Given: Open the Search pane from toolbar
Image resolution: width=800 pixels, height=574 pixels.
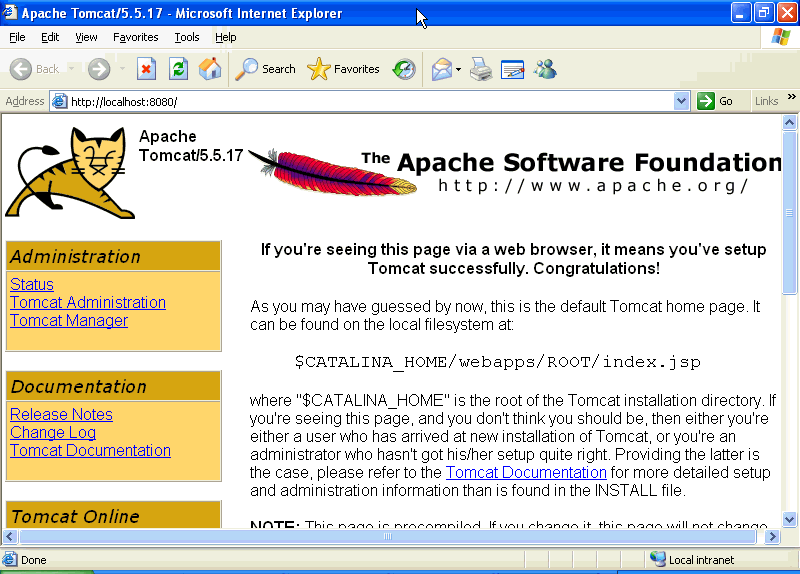Looking at the screenshot, I should 266,69.
